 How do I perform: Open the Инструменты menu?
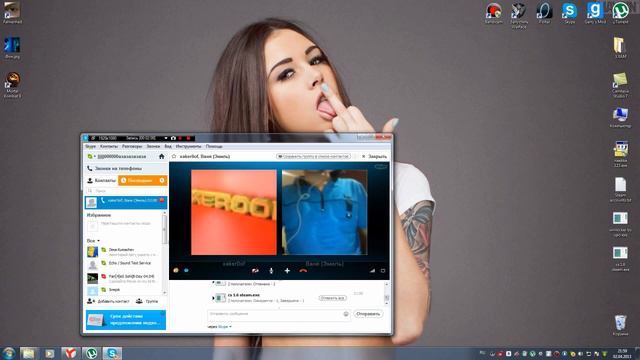188,146
